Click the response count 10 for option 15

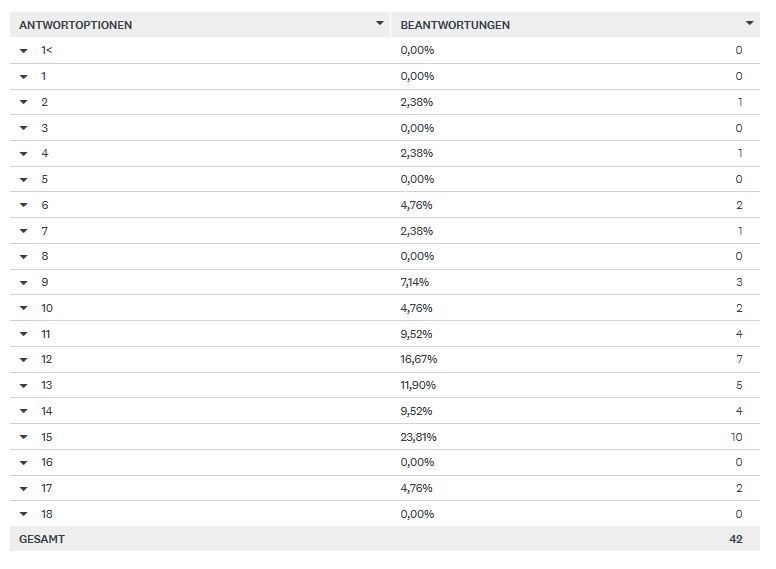(x=737, y=437)
